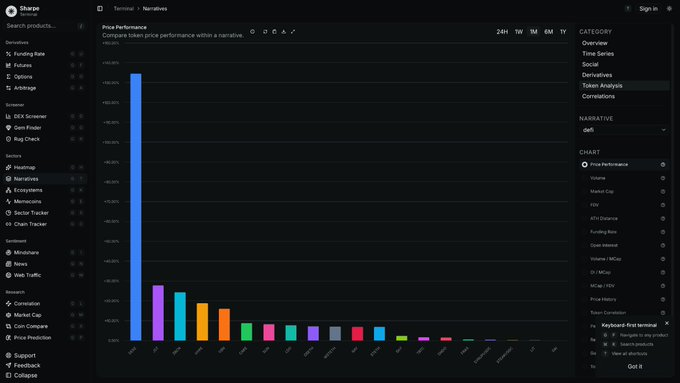Viewport: 680px width, 383px height.
Task: Click the chart info icon beside the description
Action: click(252, 32)
